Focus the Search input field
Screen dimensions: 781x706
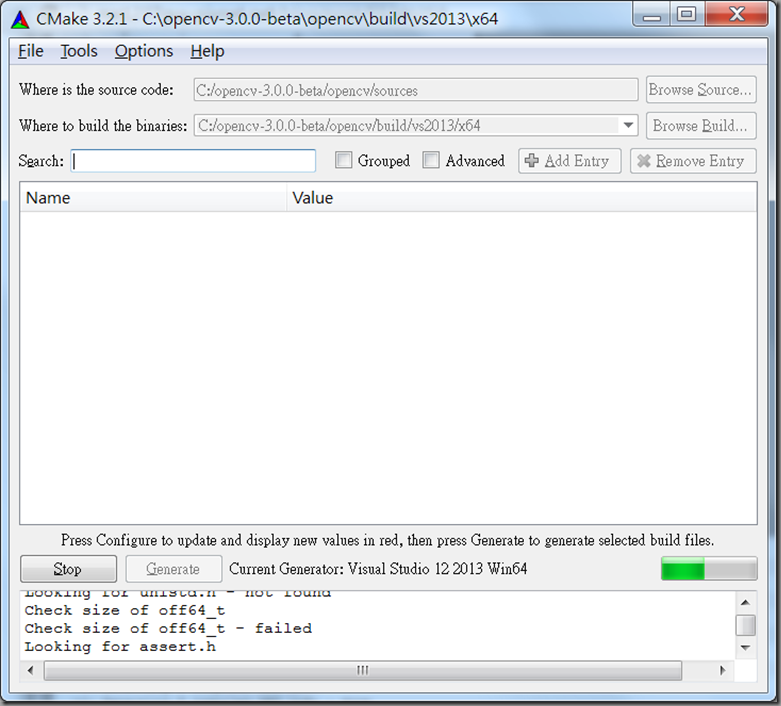193,161
